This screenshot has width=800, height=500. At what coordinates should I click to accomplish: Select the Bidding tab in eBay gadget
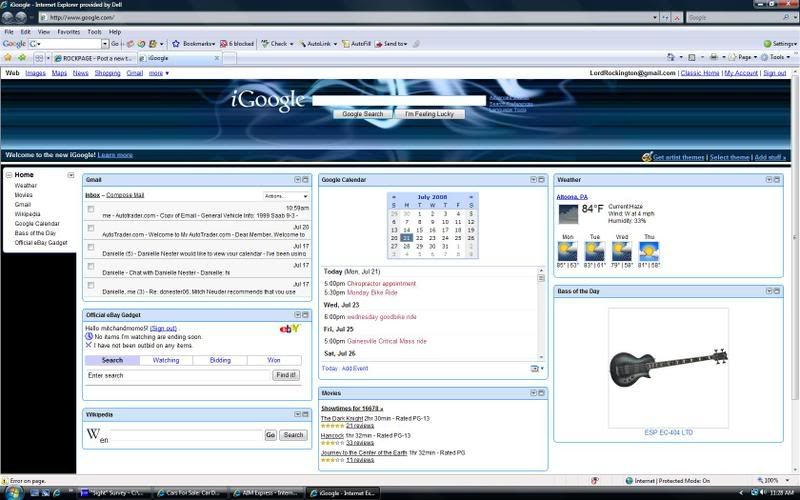[x=220, y=360]
